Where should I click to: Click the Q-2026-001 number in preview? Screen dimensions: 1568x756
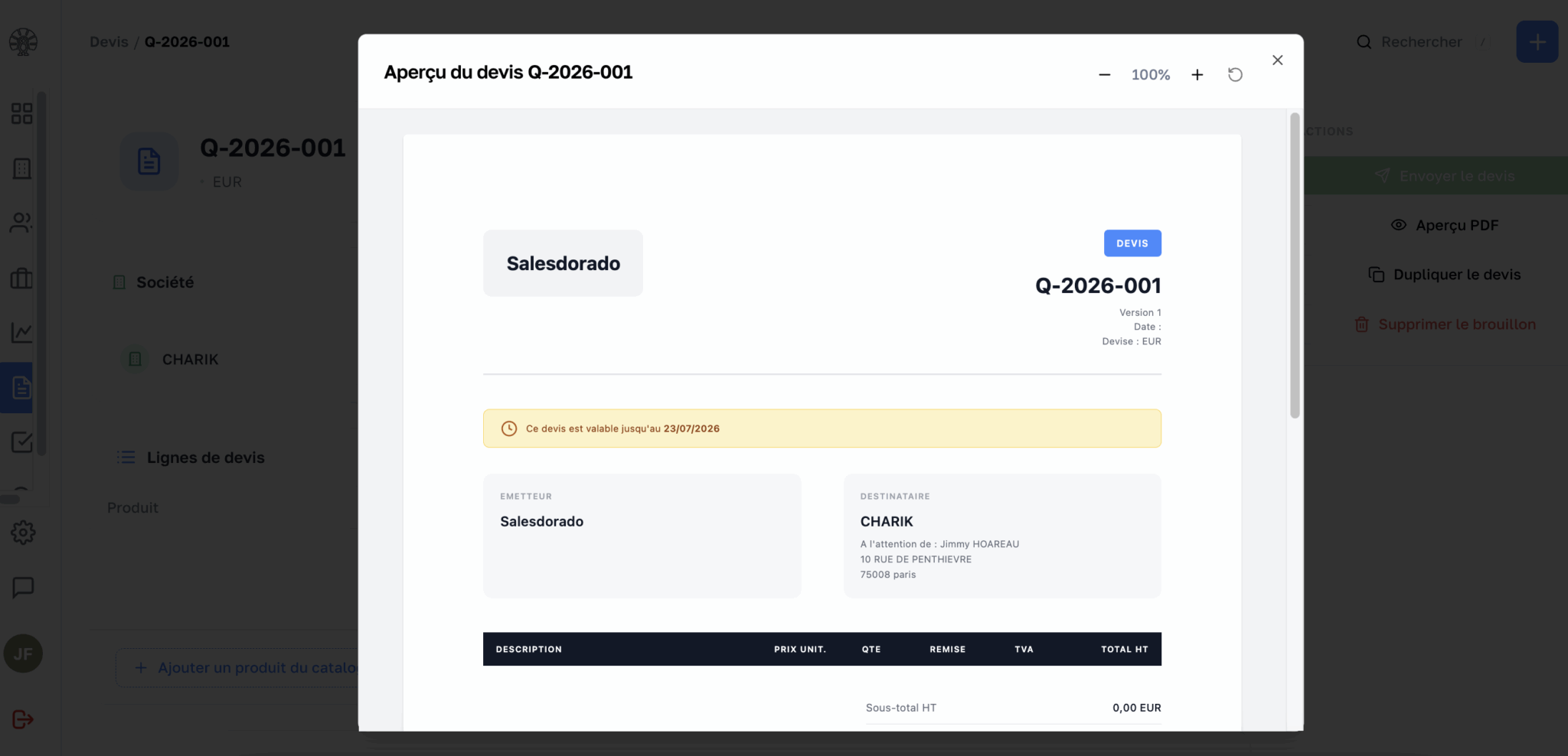pos(1098,285)
